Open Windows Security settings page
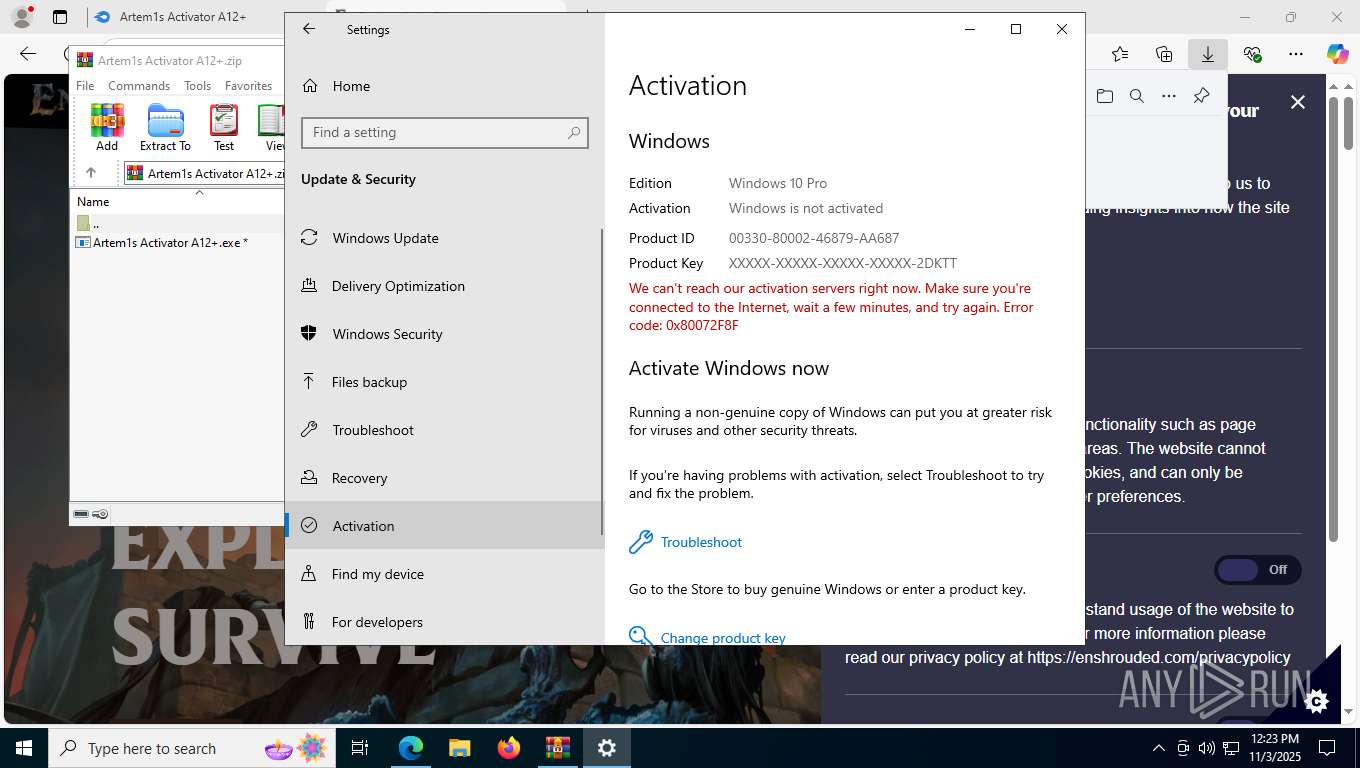1360x768 pixels. (x=445, y=334)
